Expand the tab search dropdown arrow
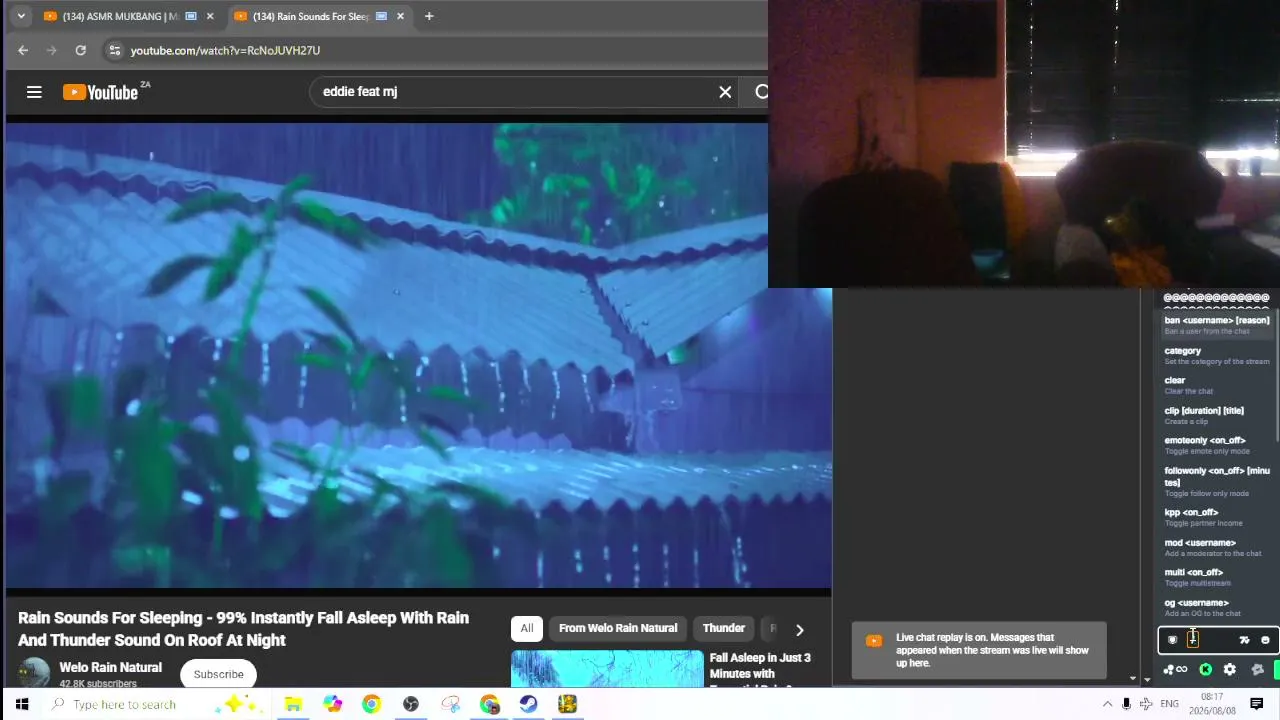The width and height of the screenshot is (1280, 720). click(21, 16)
